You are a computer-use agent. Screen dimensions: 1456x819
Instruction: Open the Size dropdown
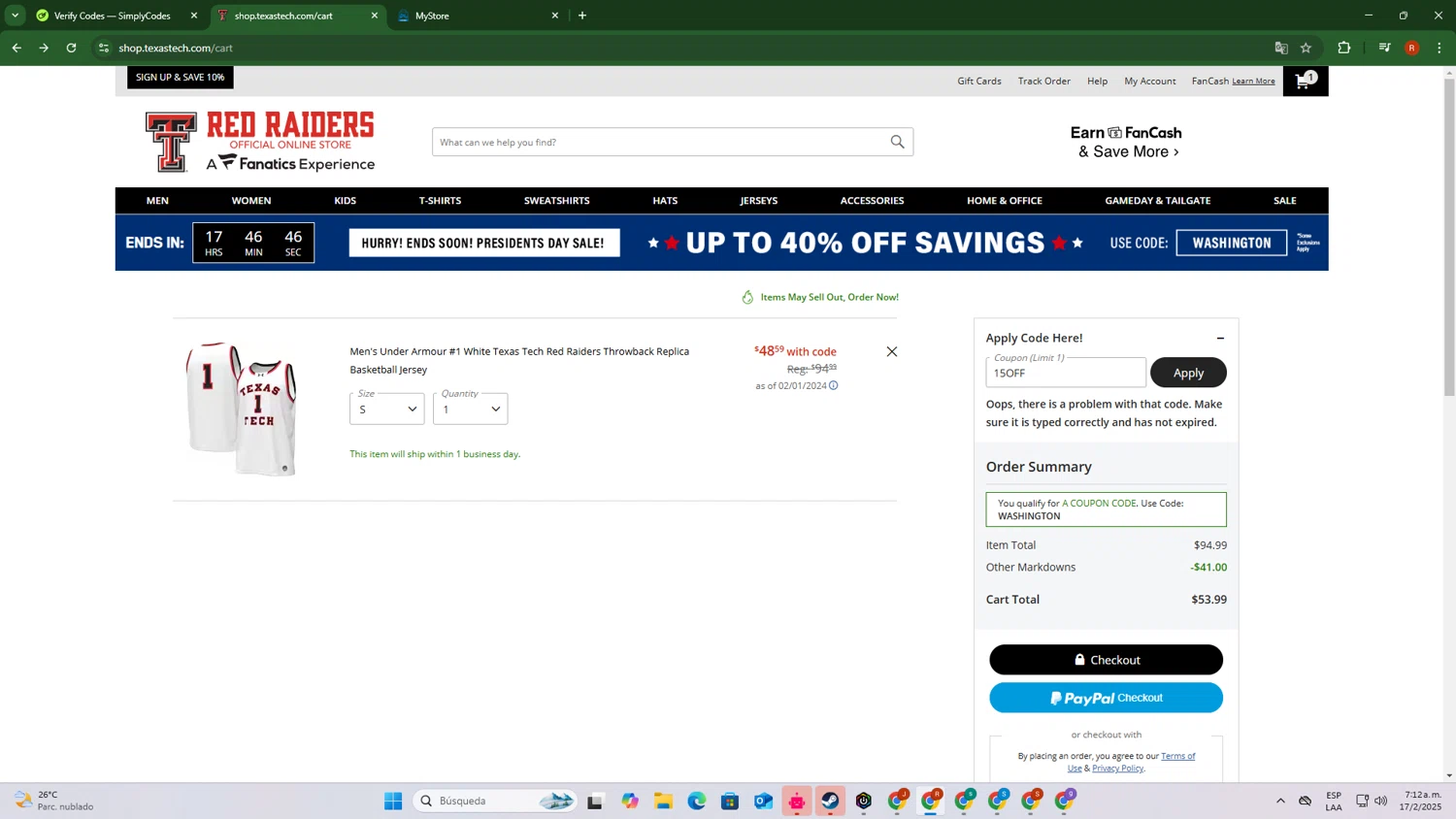tap(386, 409)
